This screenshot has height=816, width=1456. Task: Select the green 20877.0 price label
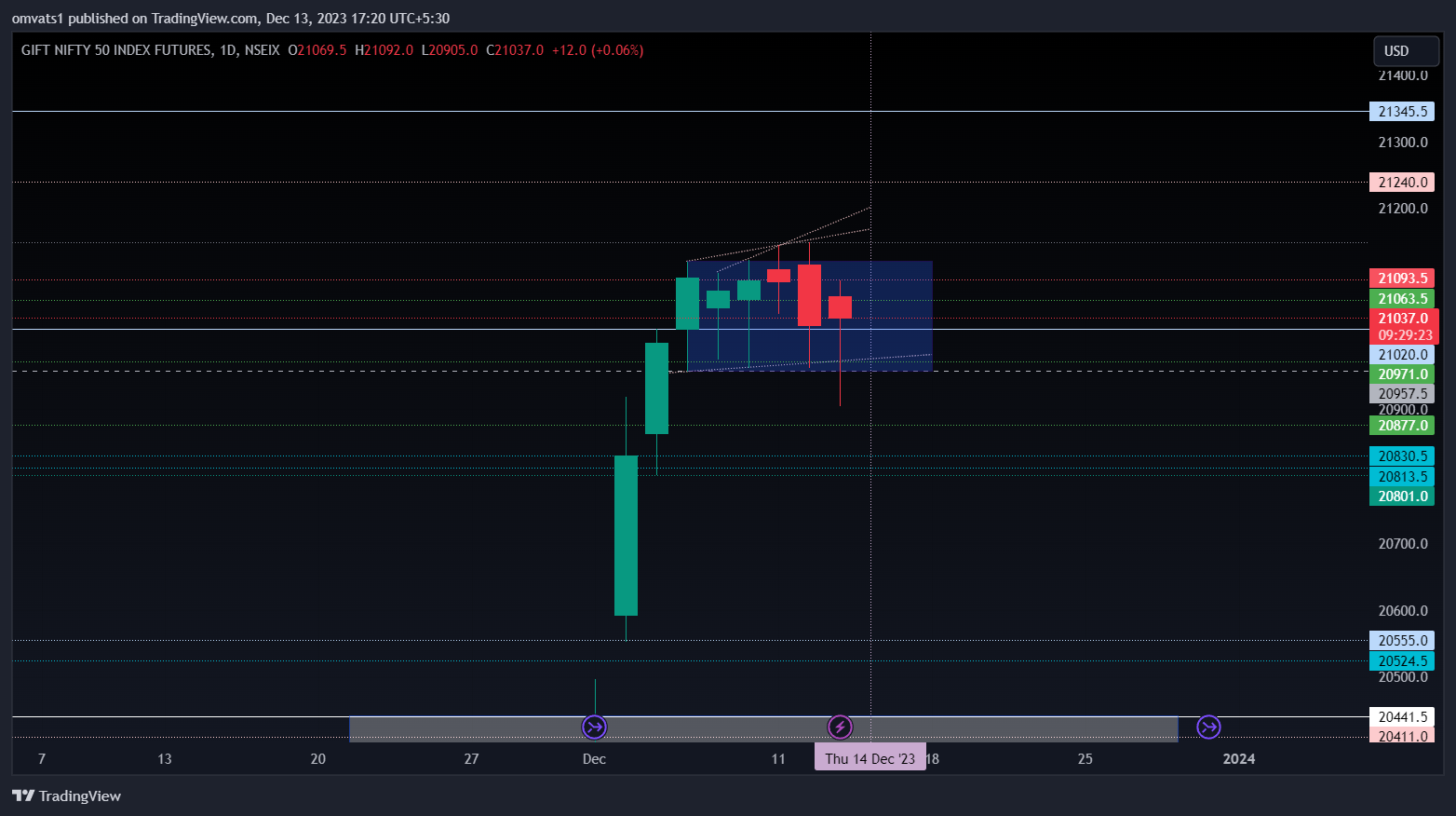pyautogui.click(x=1402, y=426)
